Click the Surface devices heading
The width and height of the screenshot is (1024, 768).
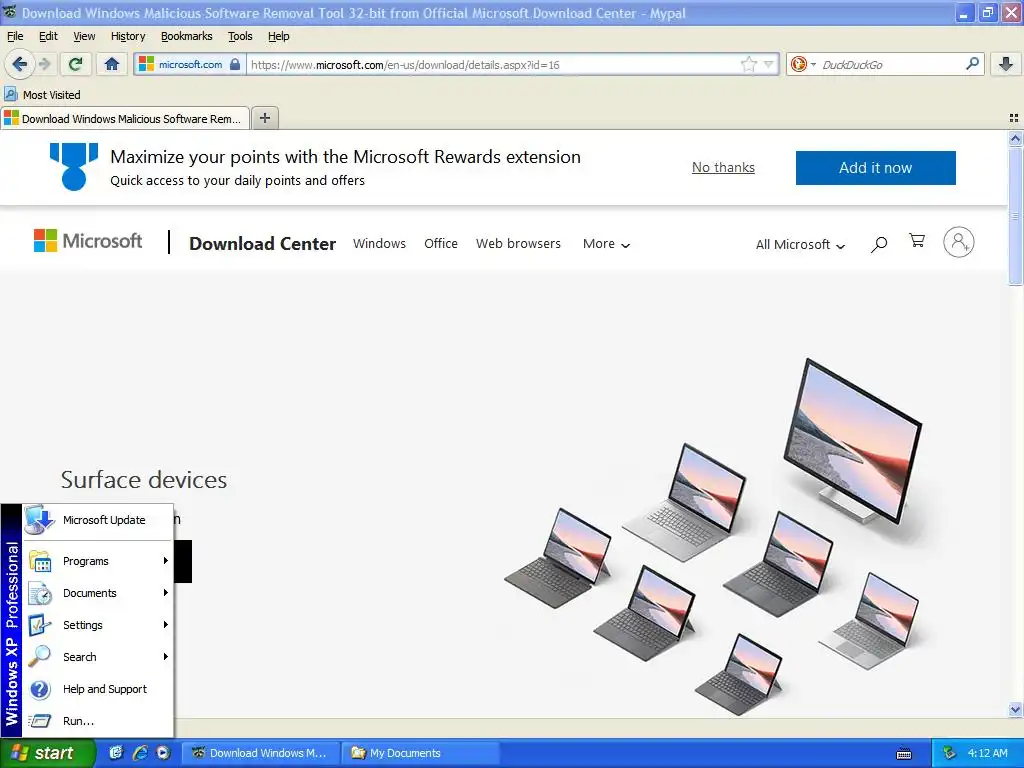click(x=144, y=480)
